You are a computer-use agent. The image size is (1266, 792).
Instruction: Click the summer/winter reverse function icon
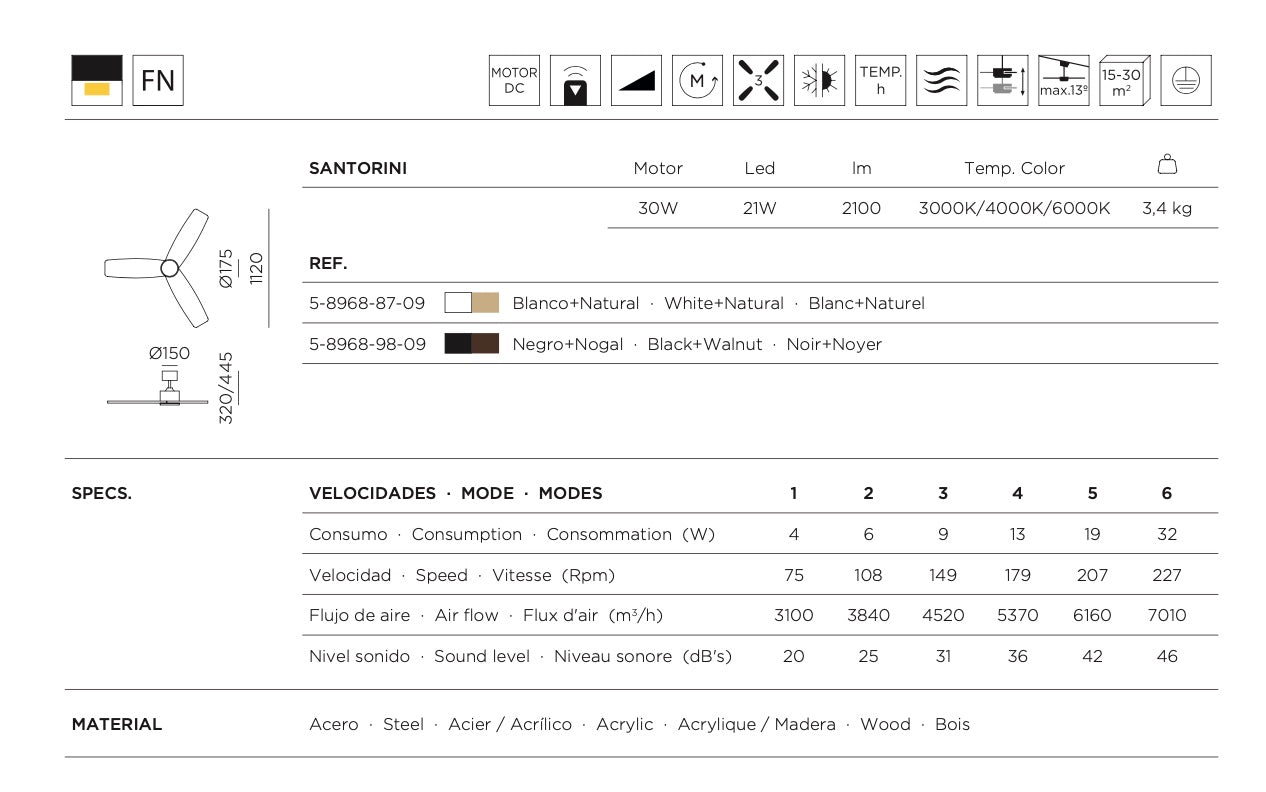(819, 81)
